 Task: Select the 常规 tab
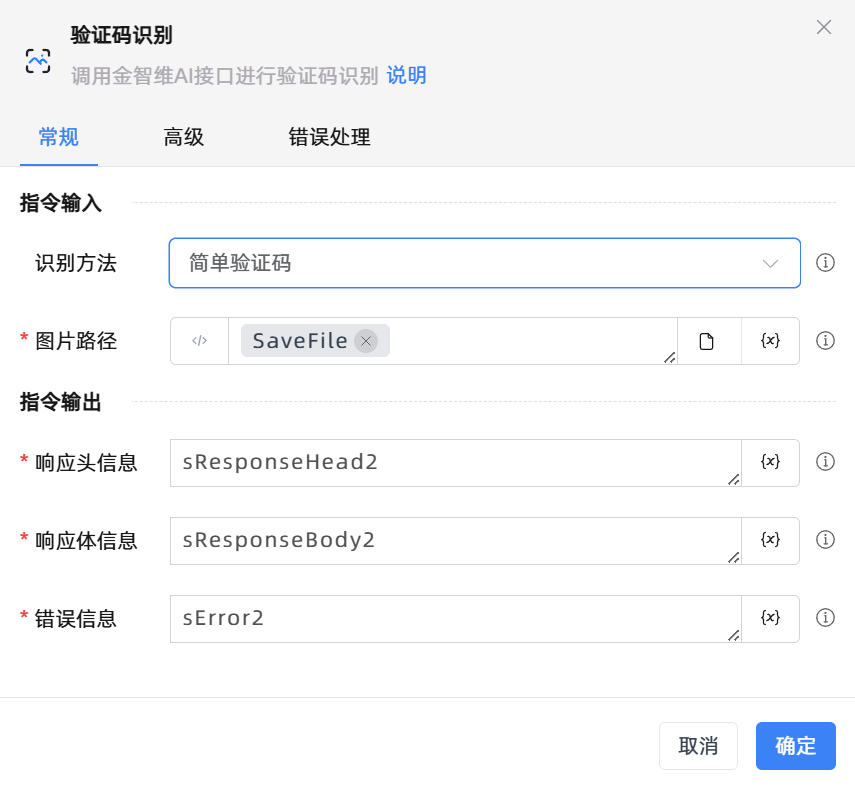point(59,138)
